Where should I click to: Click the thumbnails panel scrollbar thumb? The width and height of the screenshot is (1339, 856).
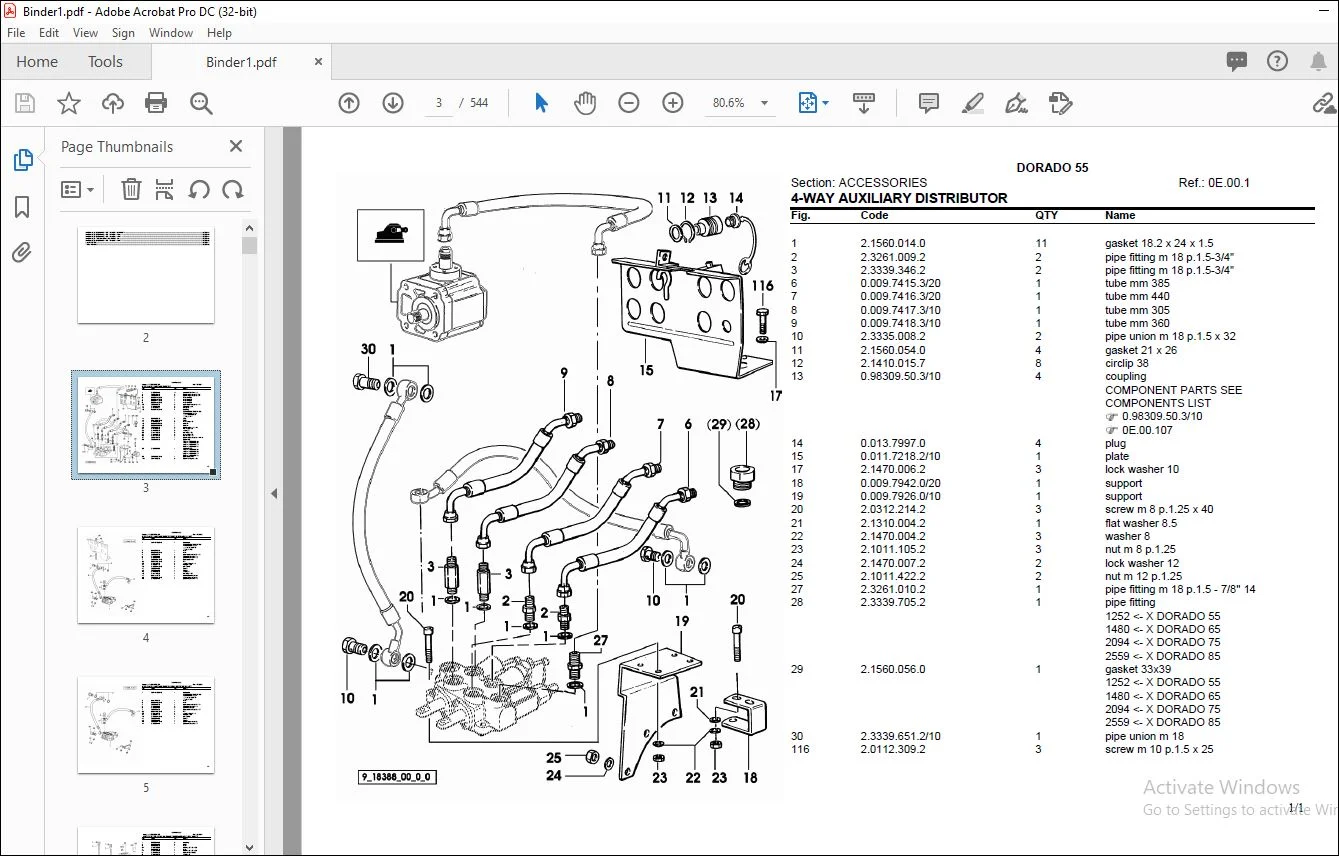coord(250,245)
